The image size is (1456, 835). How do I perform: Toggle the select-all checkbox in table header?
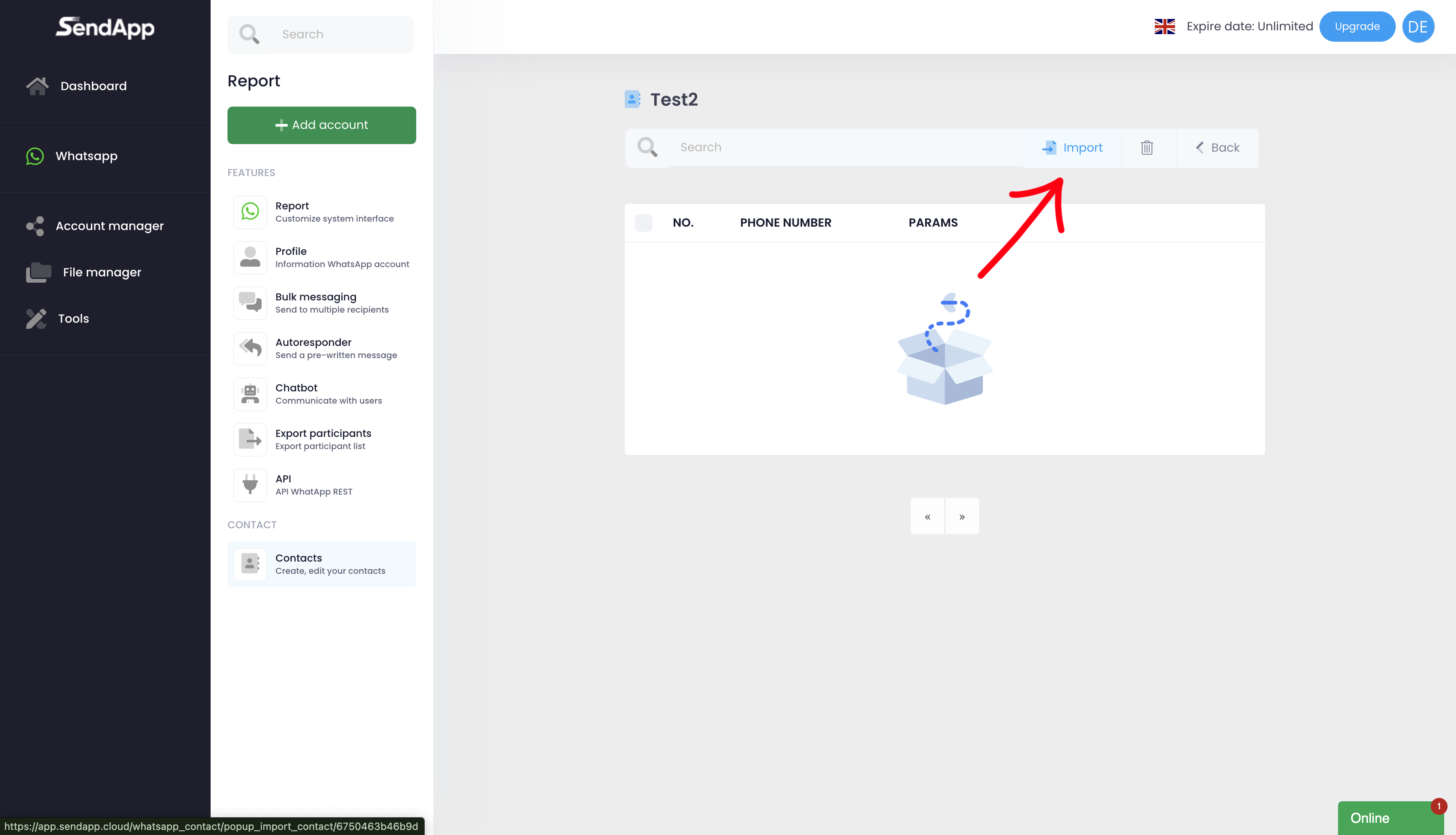[643, 222]
